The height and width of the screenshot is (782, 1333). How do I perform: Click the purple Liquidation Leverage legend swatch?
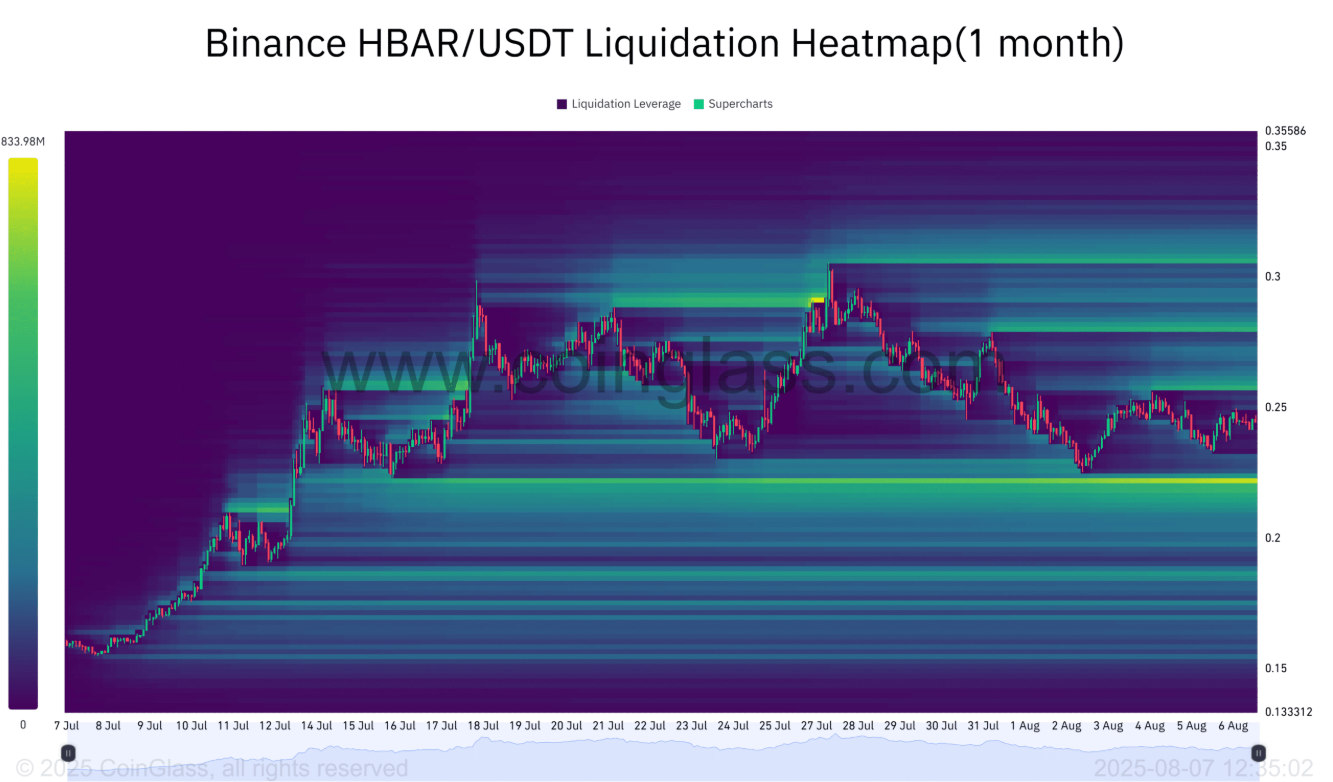point(562,104)
